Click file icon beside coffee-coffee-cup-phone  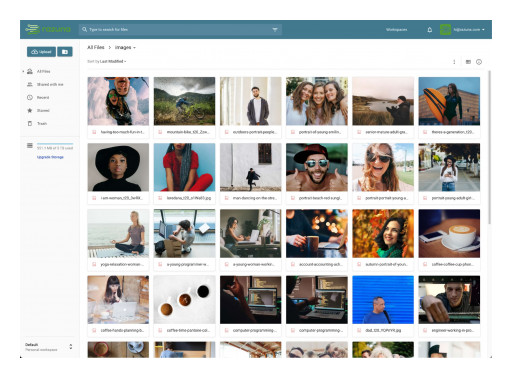tap(425, 264)
